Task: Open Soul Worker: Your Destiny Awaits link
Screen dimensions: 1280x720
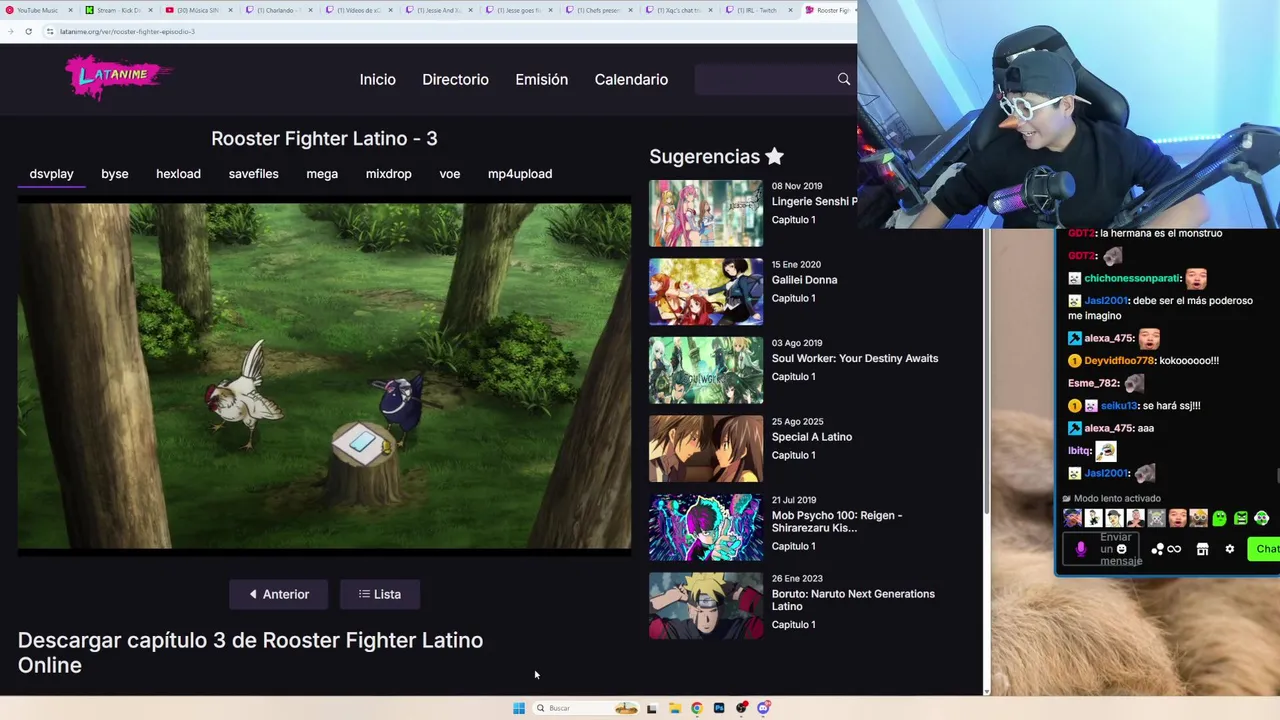Action: tap(855, 358)
